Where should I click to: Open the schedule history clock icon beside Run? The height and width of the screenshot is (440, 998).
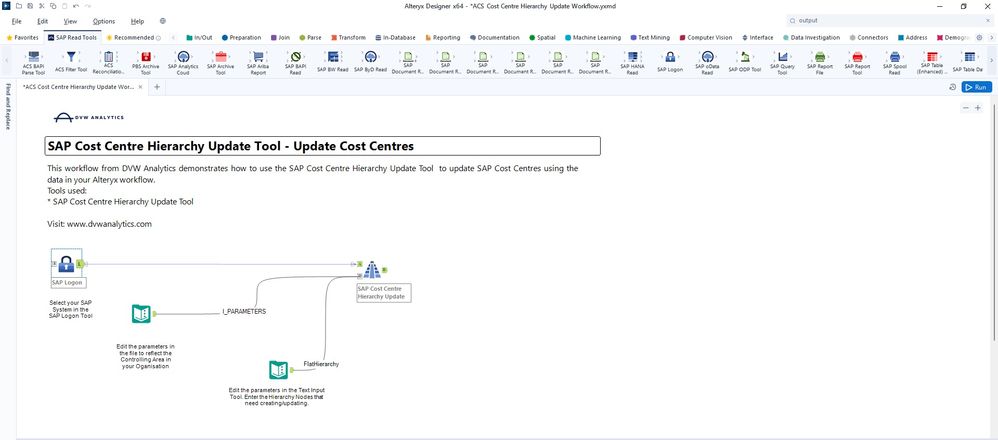click(952, 87)
